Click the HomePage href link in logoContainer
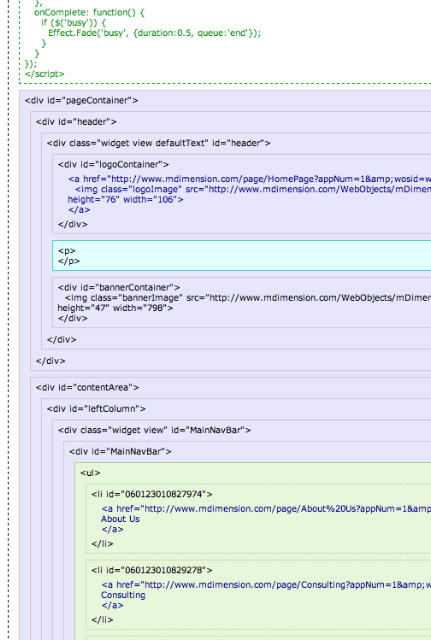The height and width of the screenshot is (640, 431). click(249, 179)
